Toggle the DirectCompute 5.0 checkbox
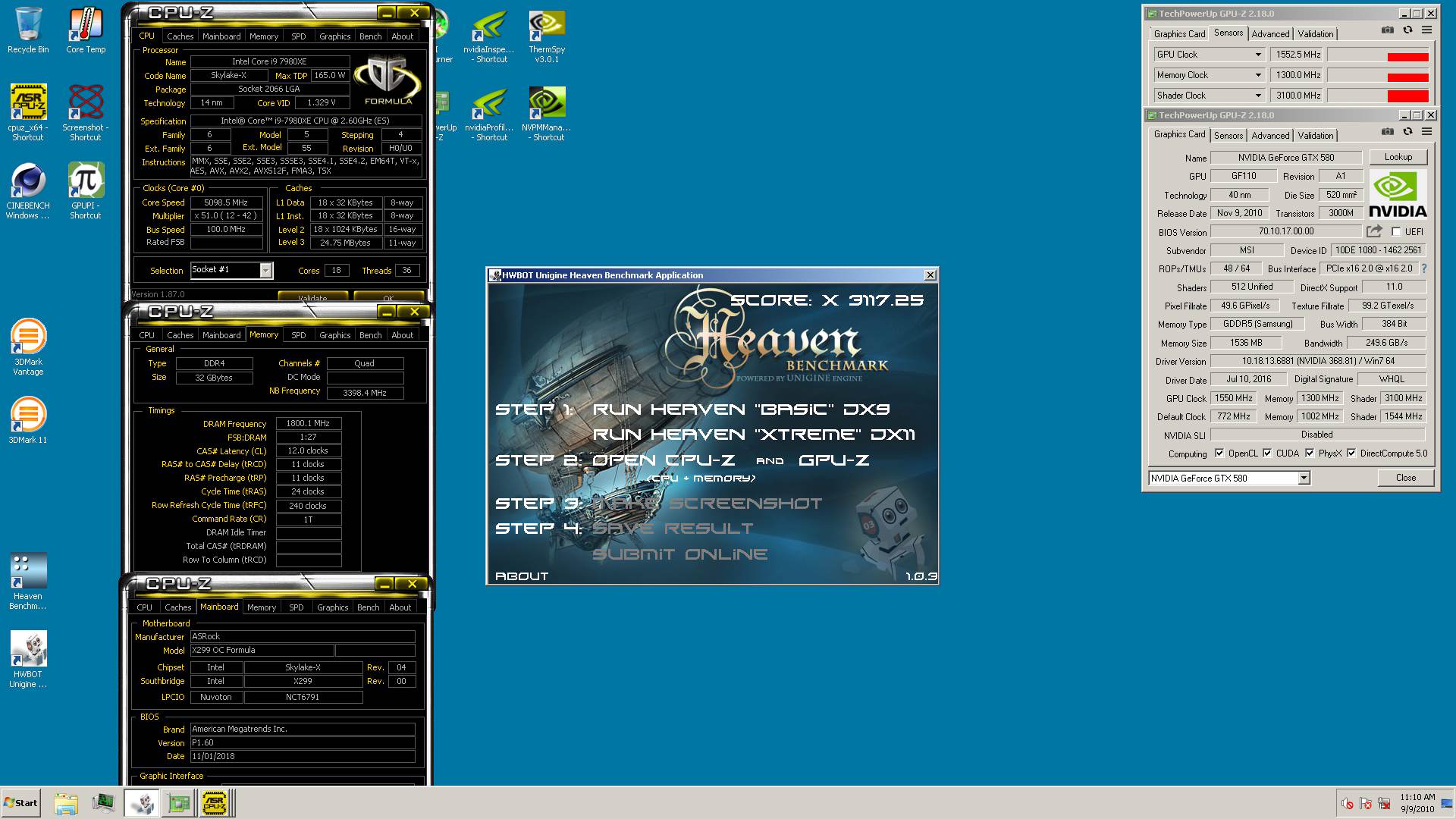 click(1351, 453)
